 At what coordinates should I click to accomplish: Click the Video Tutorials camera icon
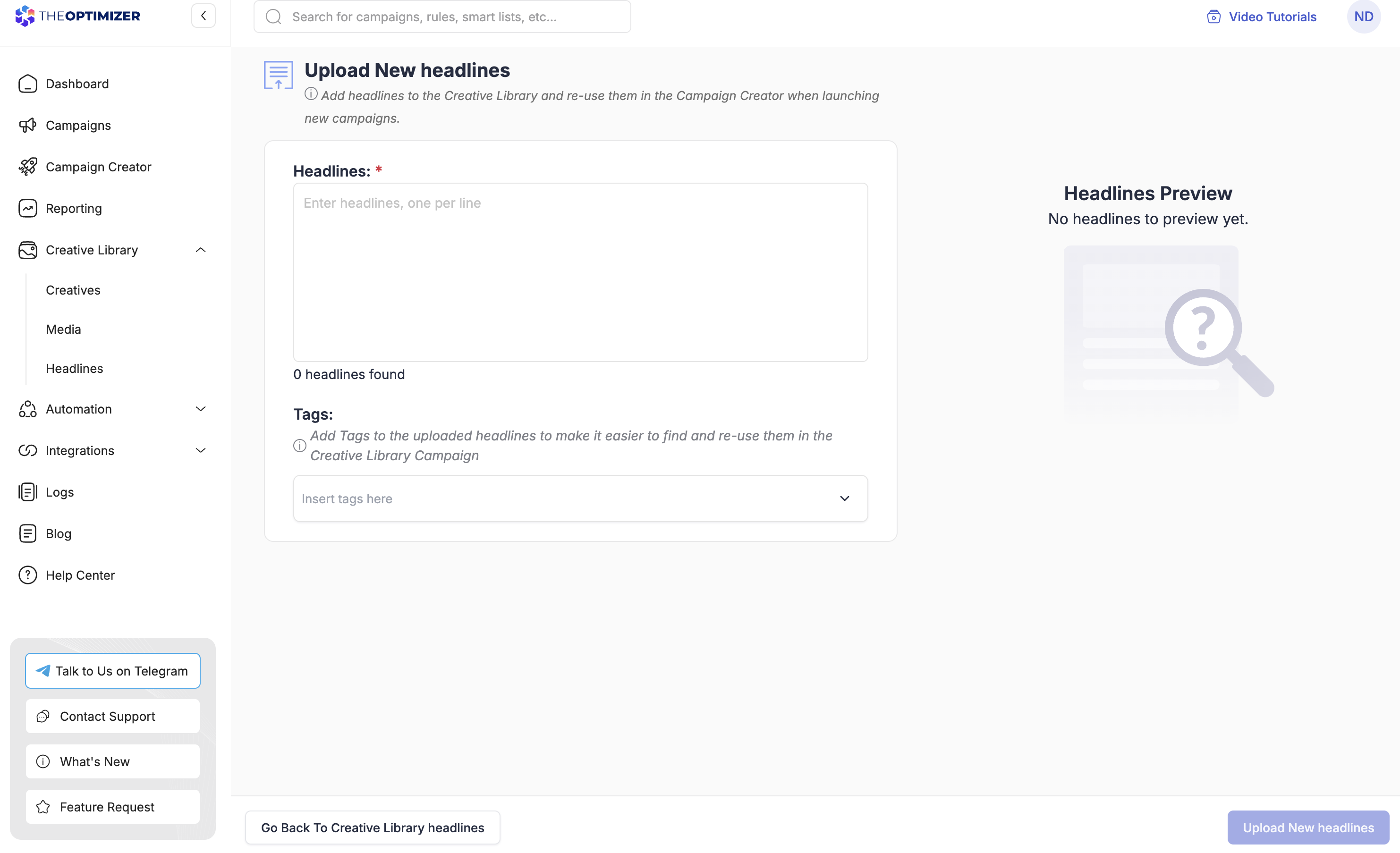click(x=1213, y=17)
